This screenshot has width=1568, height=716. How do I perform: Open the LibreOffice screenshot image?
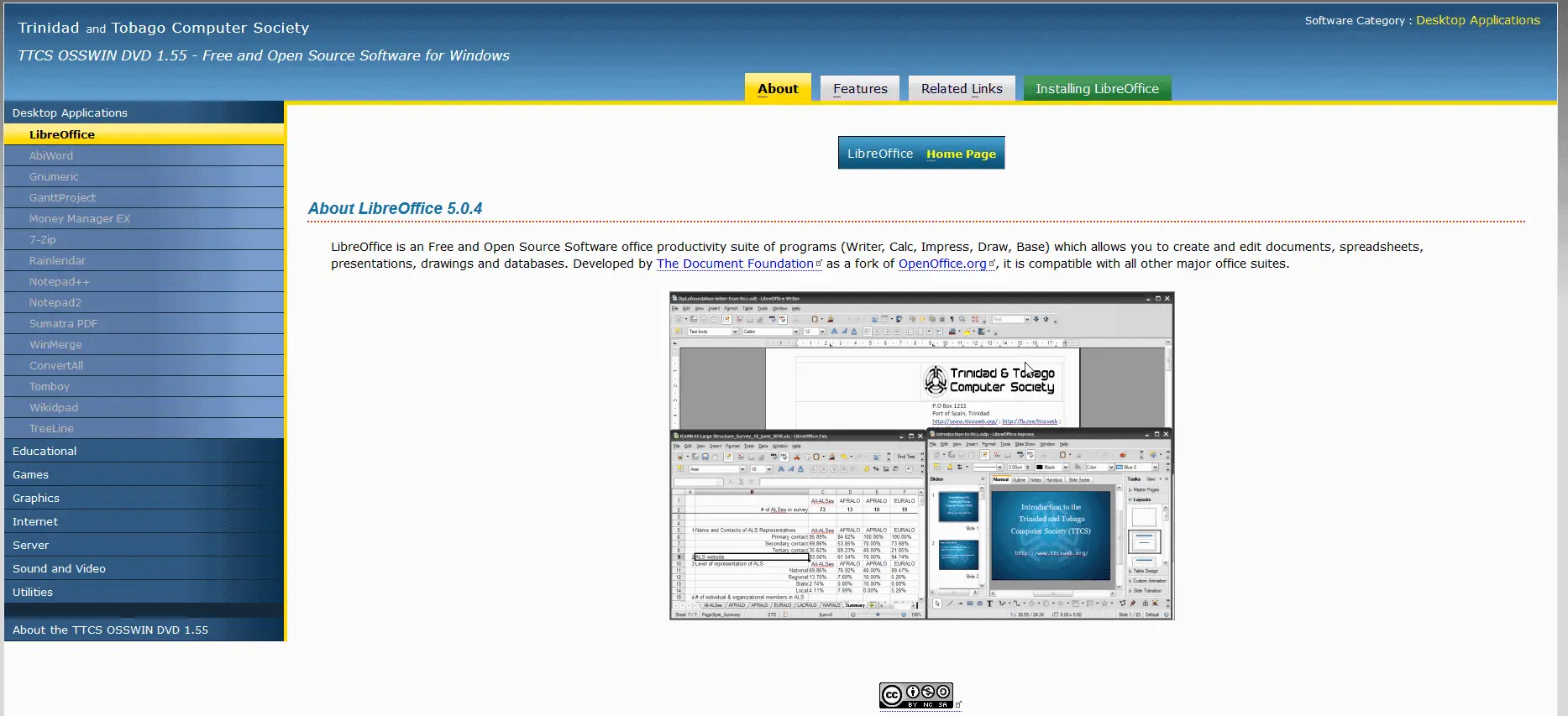921,456
